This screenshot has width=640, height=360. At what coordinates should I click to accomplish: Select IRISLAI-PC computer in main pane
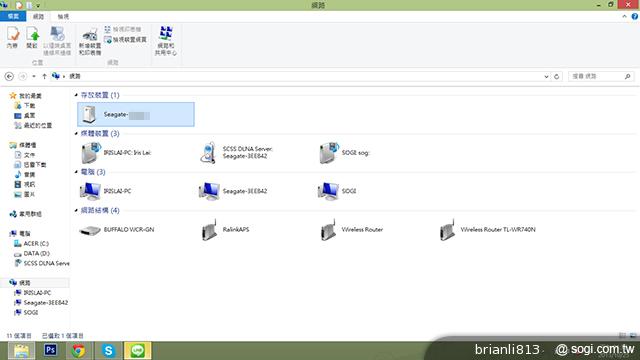(x=105, y=191)
